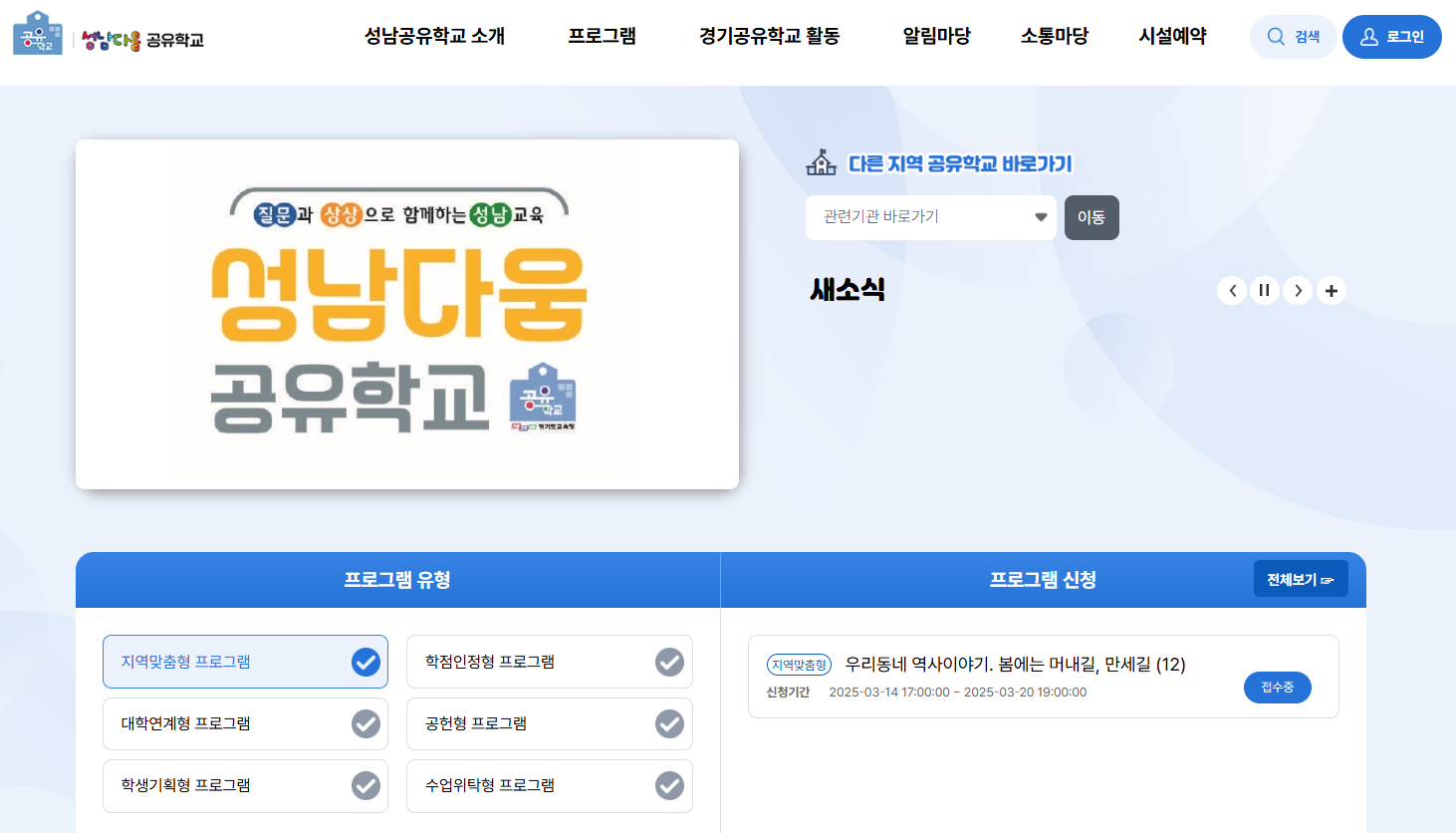
Task: Open the 경기공유학교 활동 menu
Action: (x=769, y=36)
